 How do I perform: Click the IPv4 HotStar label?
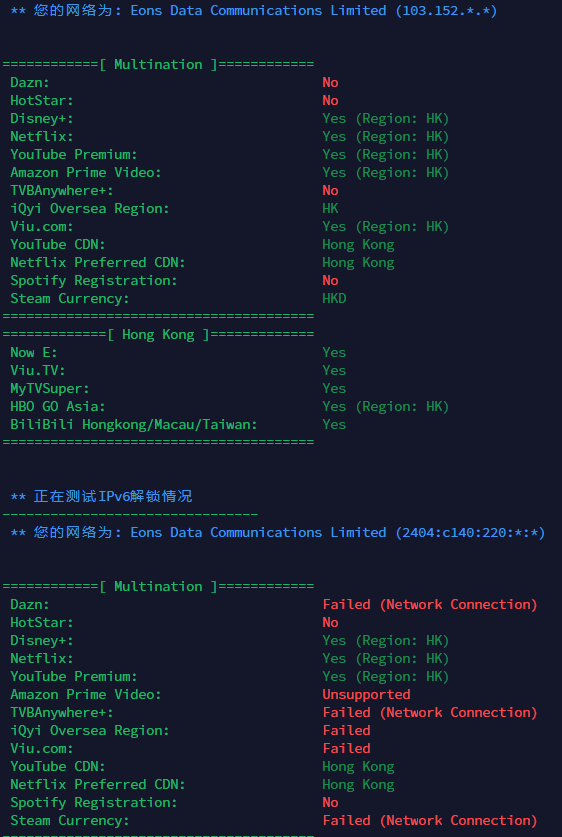point(42,100)
